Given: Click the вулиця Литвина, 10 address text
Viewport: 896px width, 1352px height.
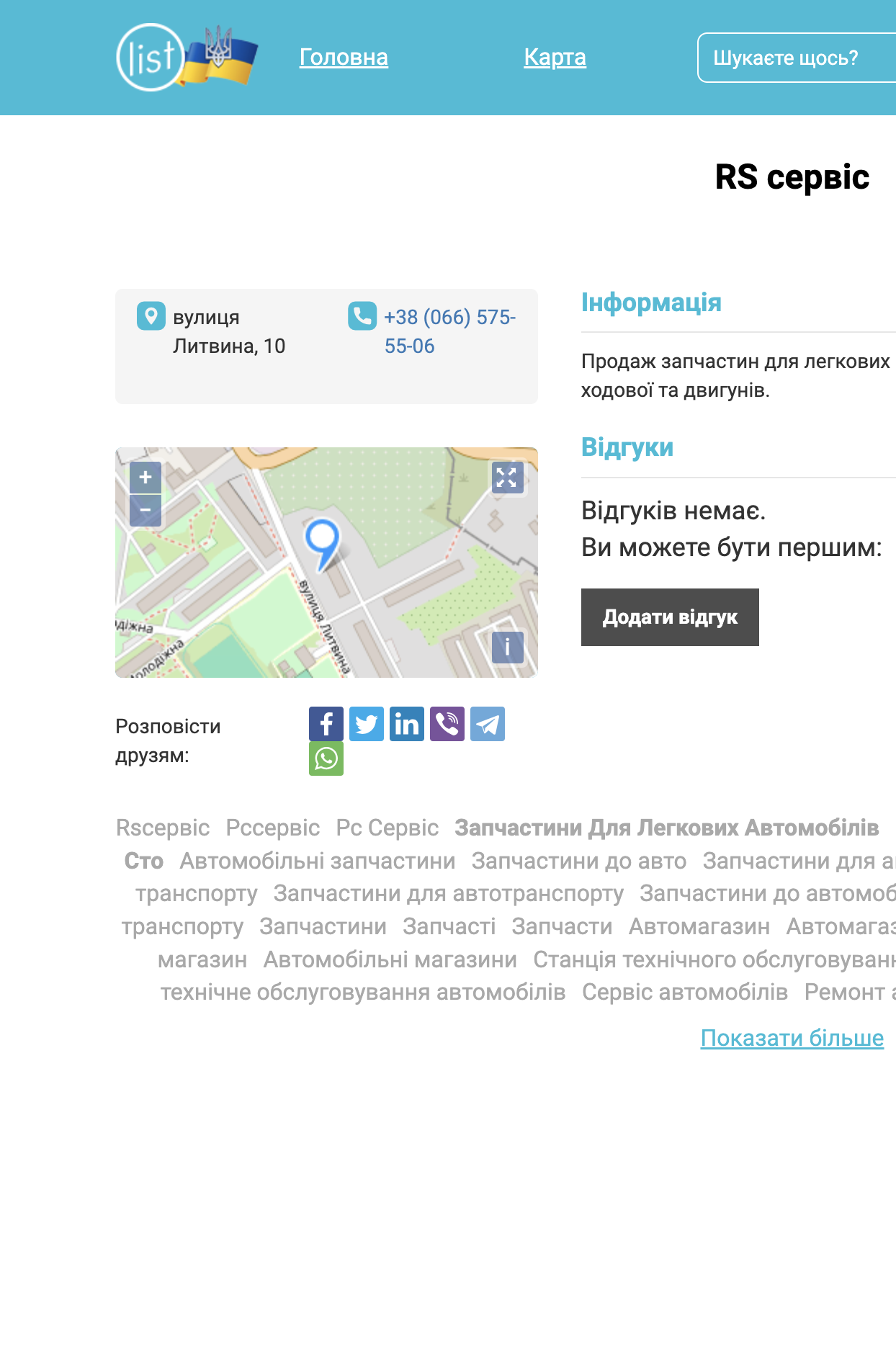Looking at the screenshot, I should pyautogui.click(x=229, y=331).
